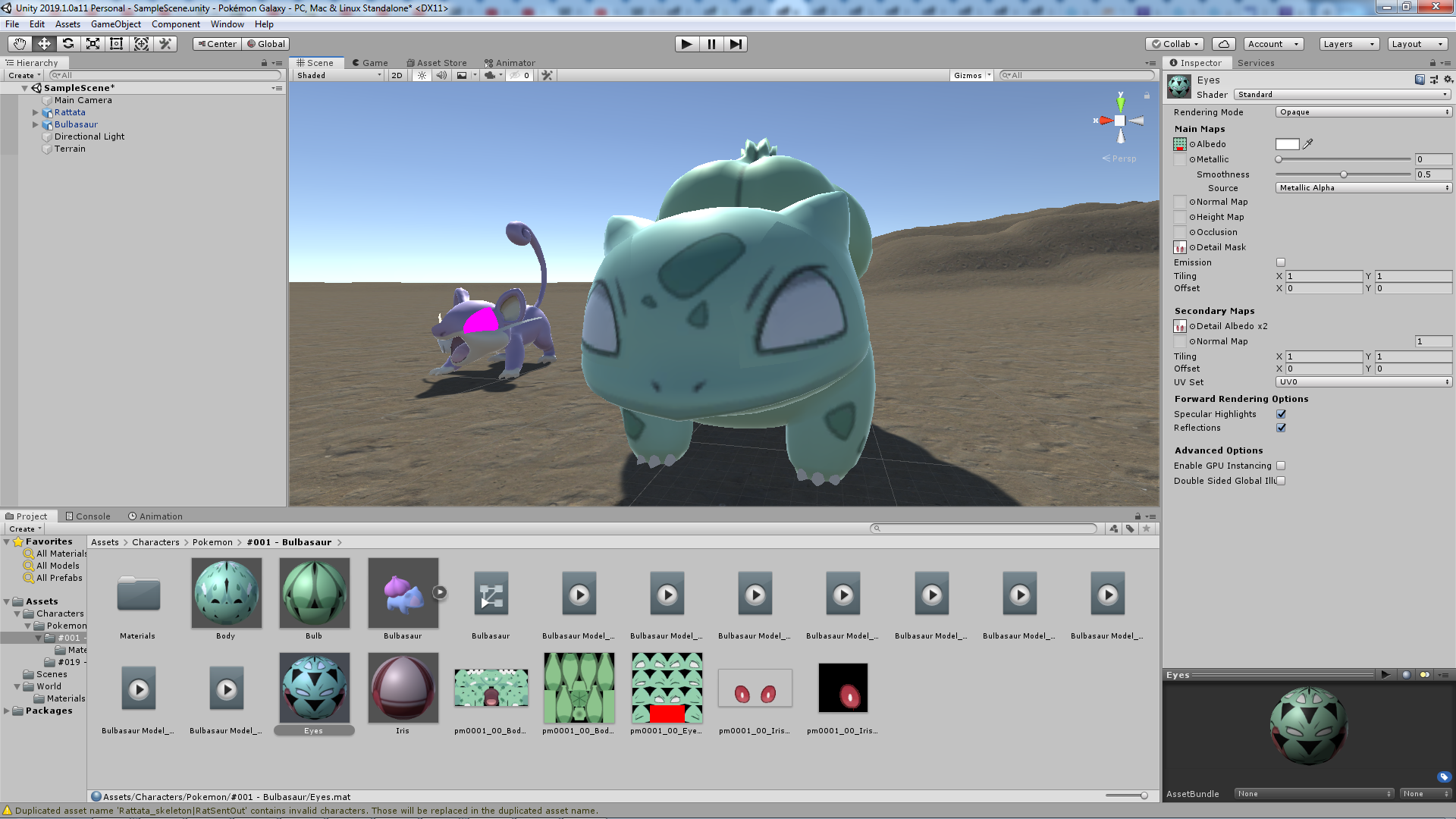Select the Hand tool in toolbar
The height and width of the screenshot is (819, 1456).
coord(20,44)
